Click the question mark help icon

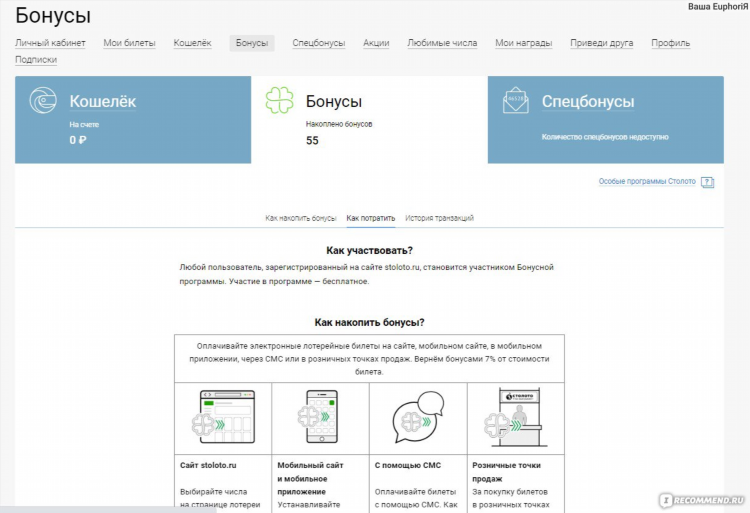pos(707,182)
